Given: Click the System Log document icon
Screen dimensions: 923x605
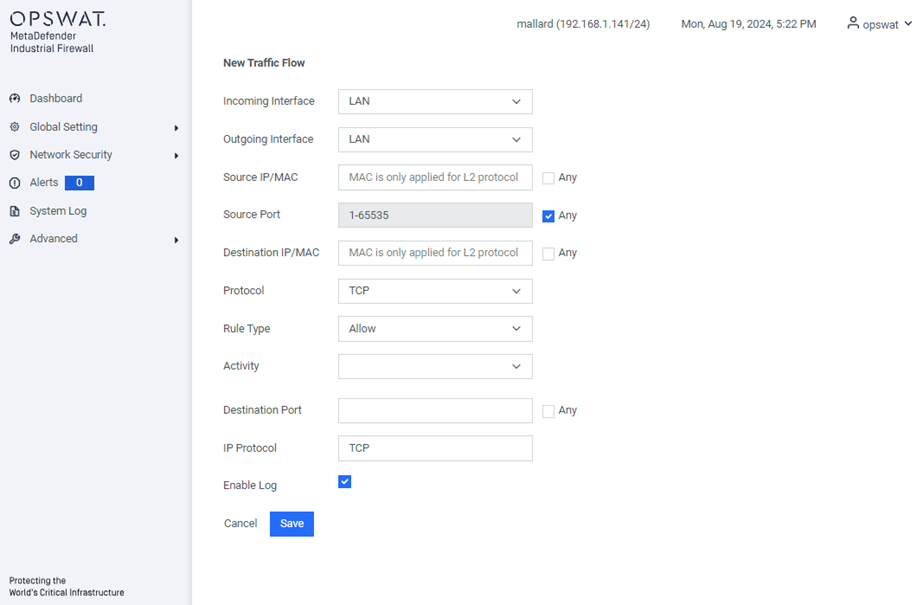Looking at the screenshot, I should (15, 211).
